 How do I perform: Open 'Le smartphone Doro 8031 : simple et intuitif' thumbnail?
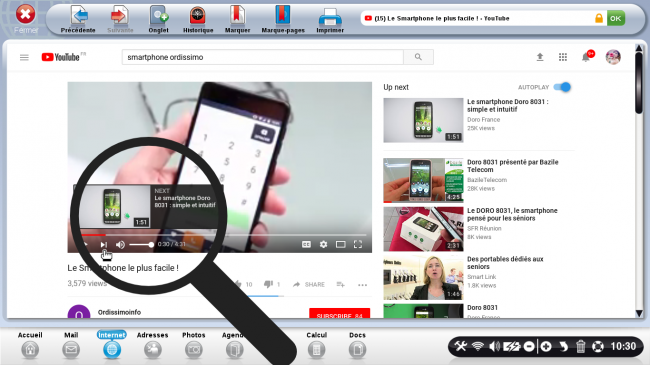423,120
